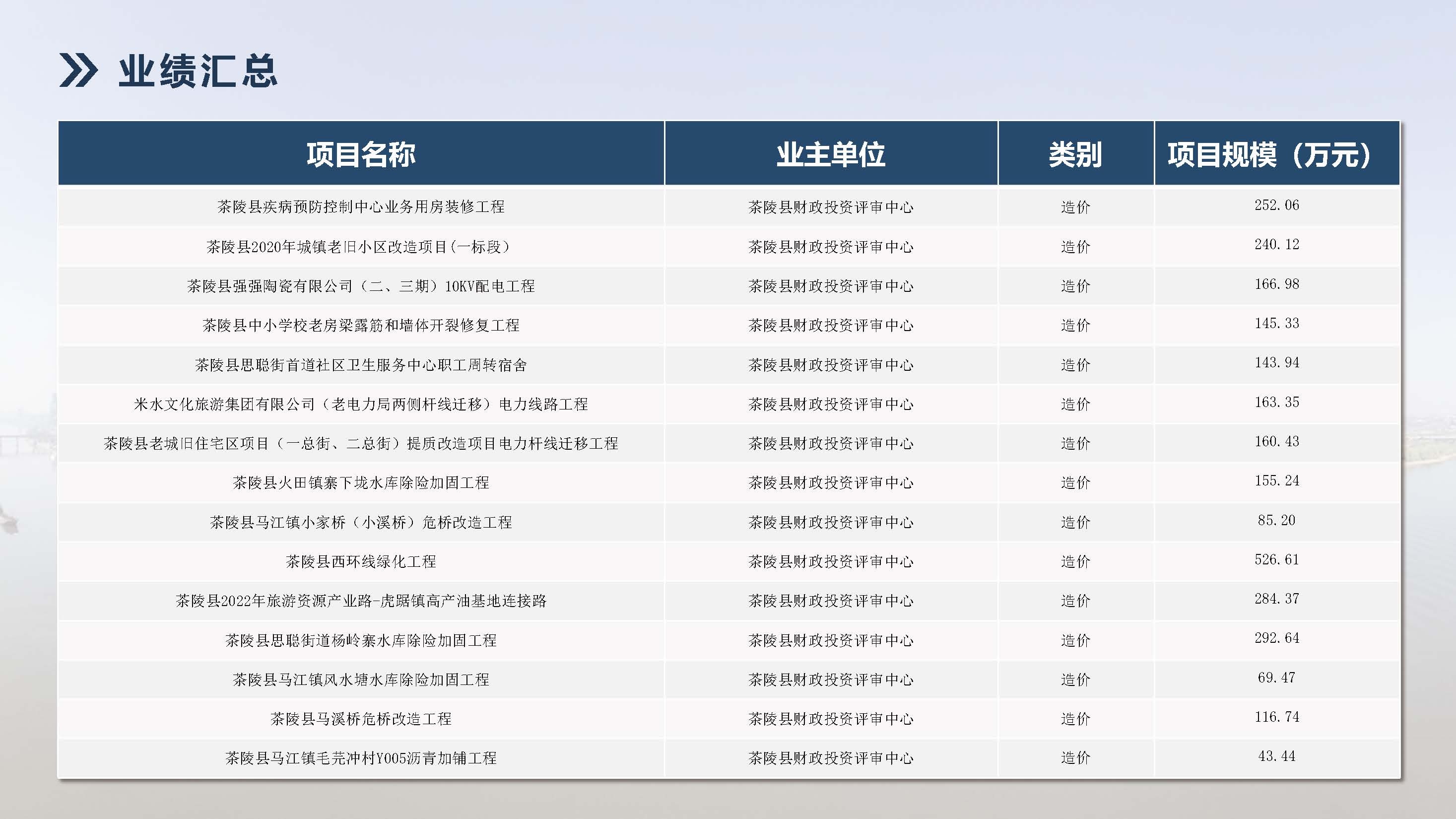
Task: Select 茶陵县马溪桥危桥改造工程 cell
Action: pyautogui.click(x=361, y=719)
